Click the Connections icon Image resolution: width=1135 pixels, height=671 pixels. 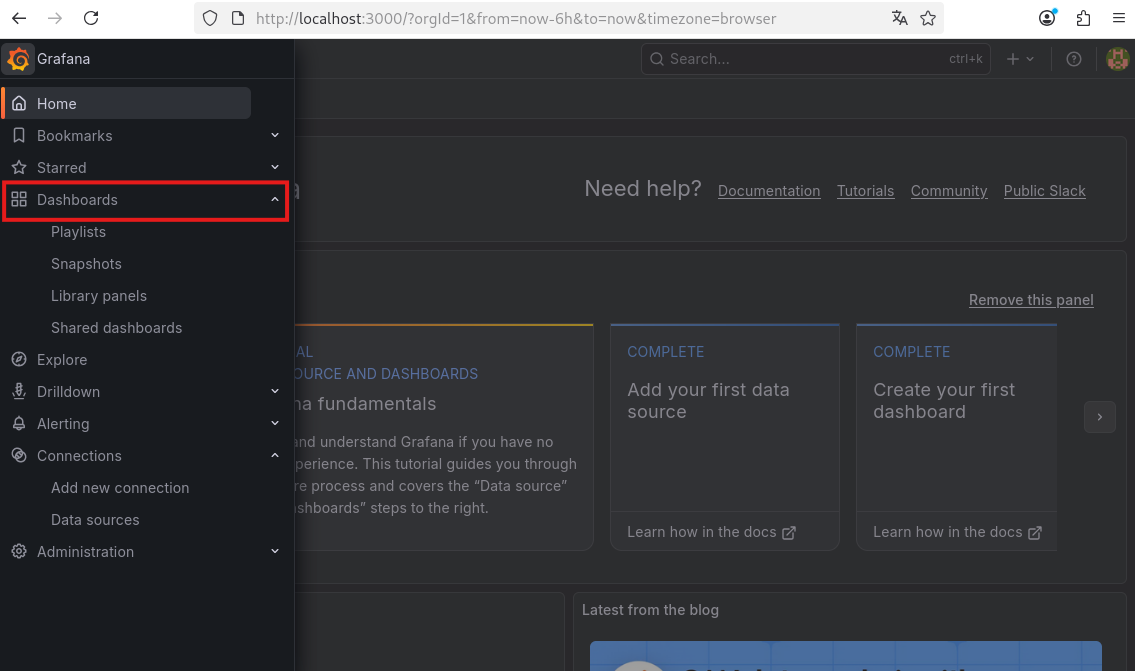(19, 455)
